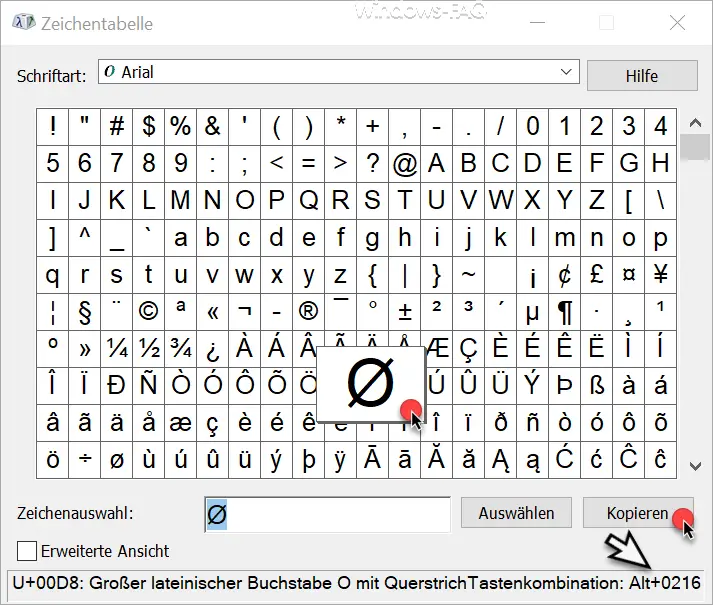Viewport: 713px width, 605px height.
Task: Click the Hilfe button
Action: pos(642,76)
